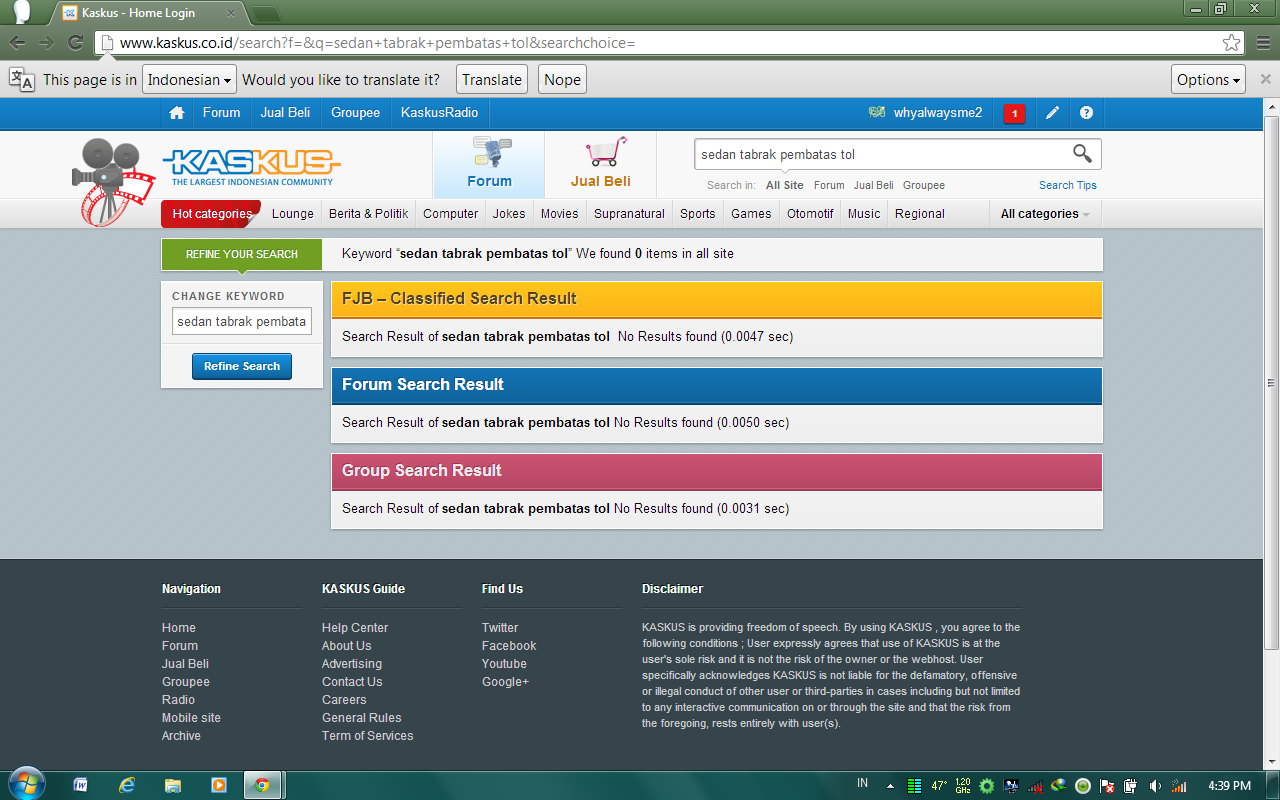Click the Refine Search button
Image resolution: width=1280 pixels, height=800 pixels.
click(x=242, y=366)
